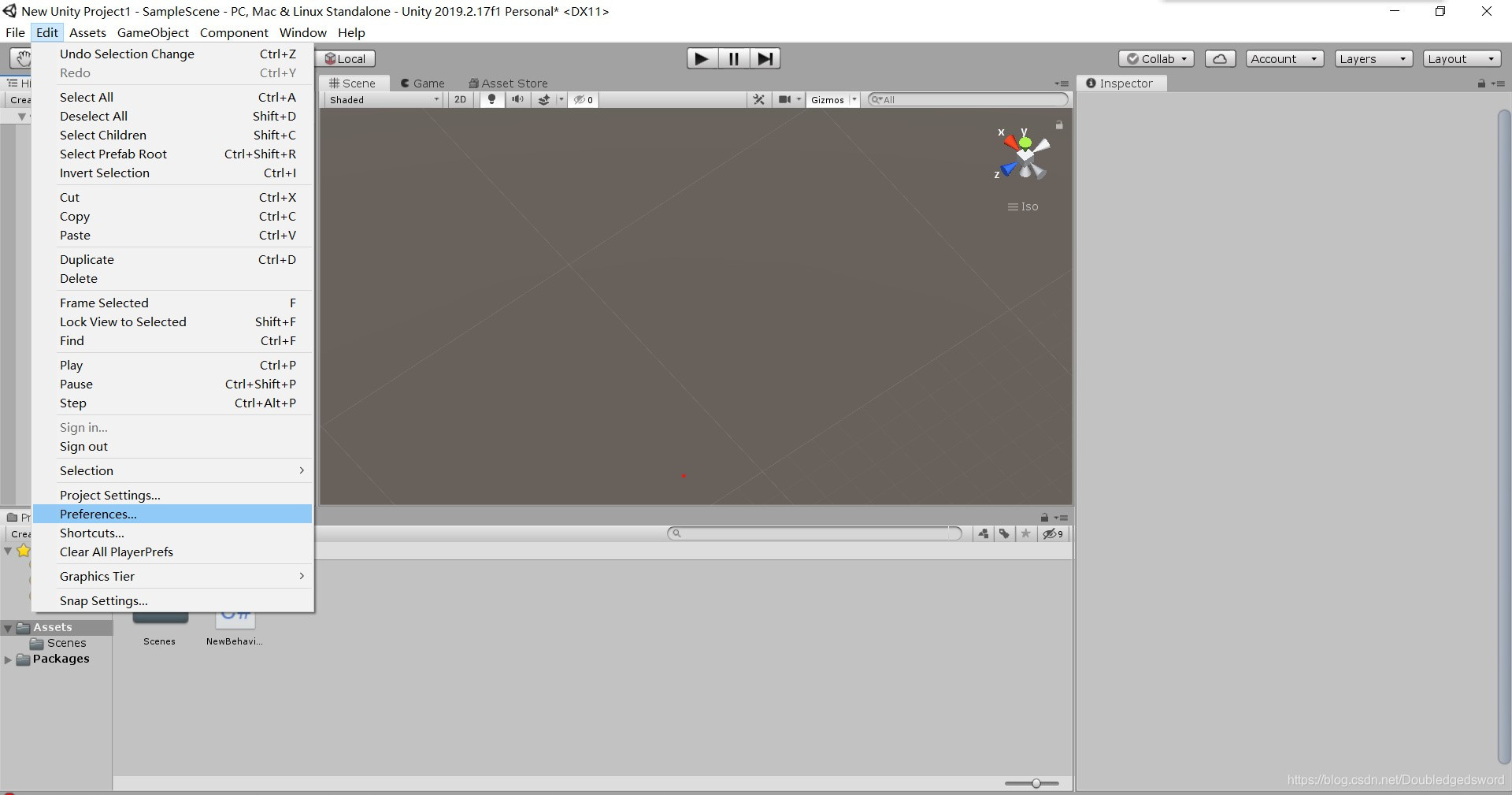Open the component tools wrench icon
This screenshot has height=795, width=1512.
click(x=758, y=99)
